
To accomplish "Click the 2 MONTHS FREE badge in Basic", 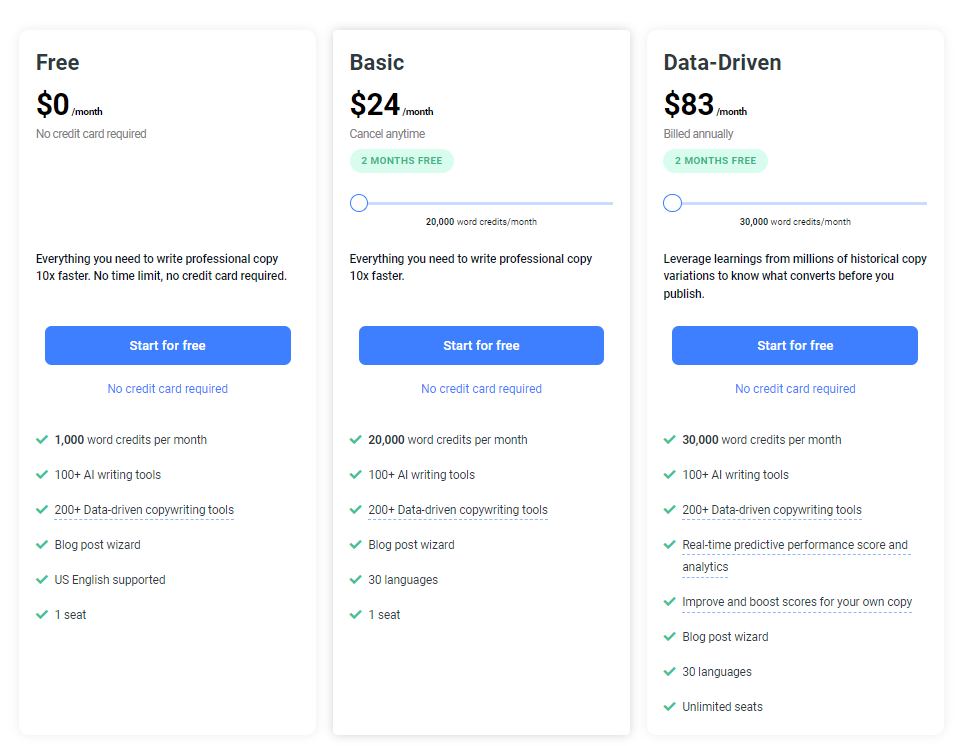I will pos(401,161).
